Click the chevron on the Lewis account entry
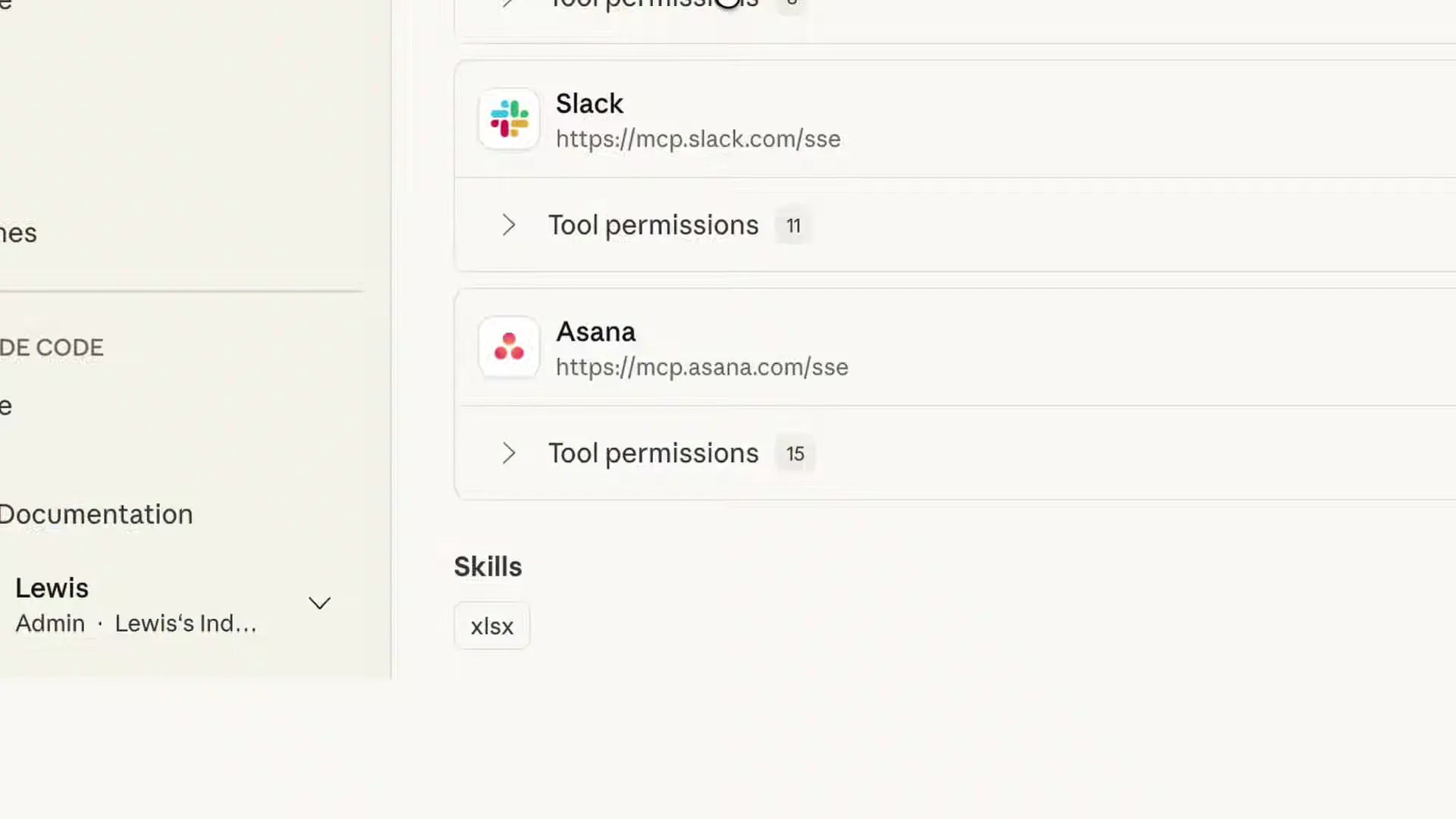The width and height of the screenshot is (1456, 819). coord(319,602)
